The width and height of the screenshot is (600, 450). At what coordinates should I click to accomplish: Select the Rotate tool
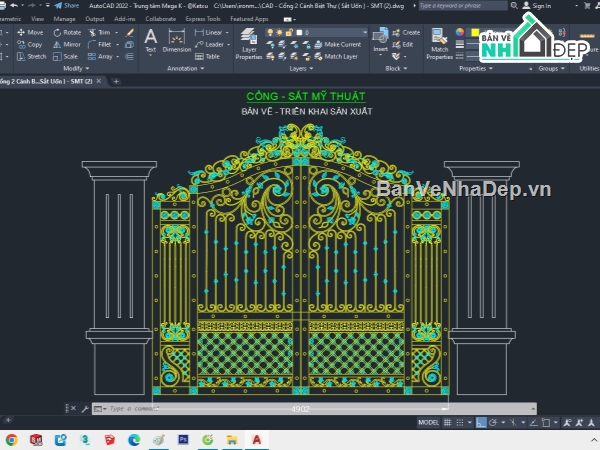pos(67,33)
